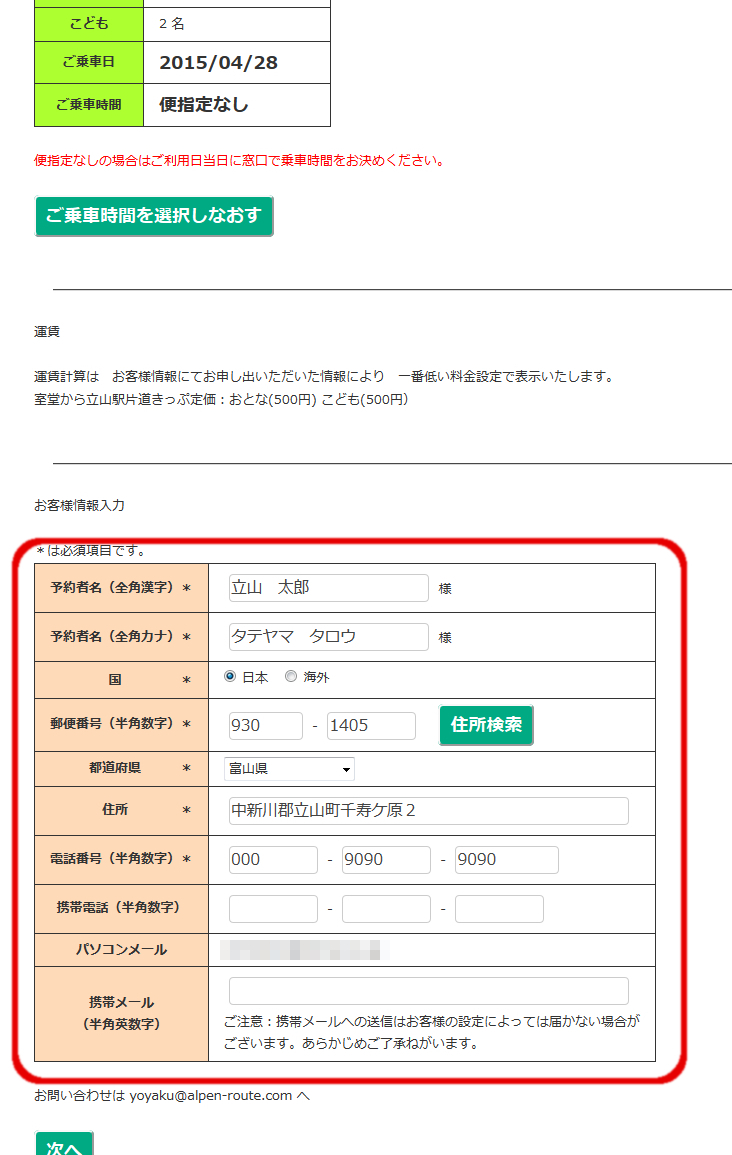
Task: Click the こども 2 名 value cell
Action: pos(236,24)
